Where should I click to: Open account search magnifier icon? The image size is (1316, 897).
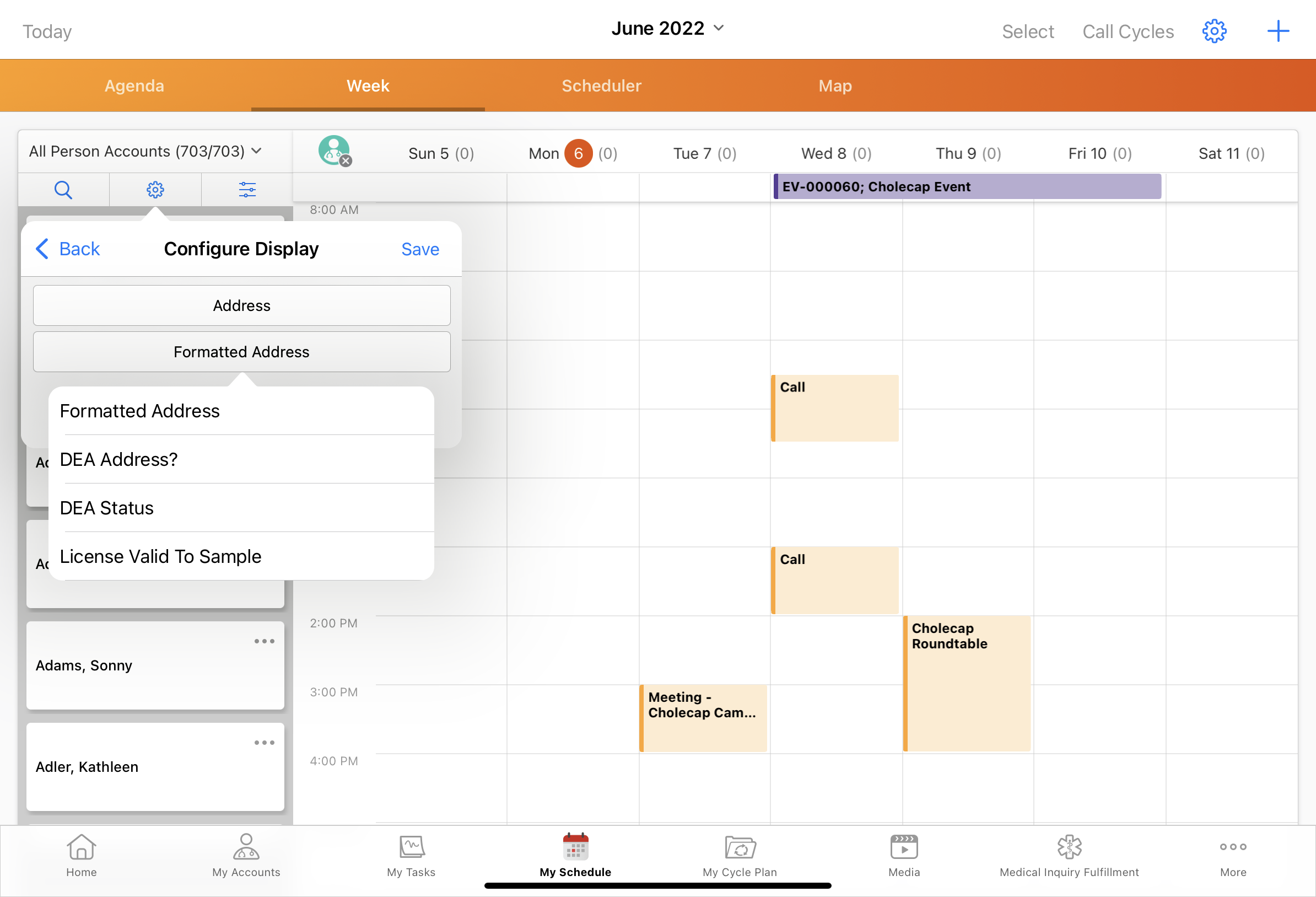pos(63,189)
